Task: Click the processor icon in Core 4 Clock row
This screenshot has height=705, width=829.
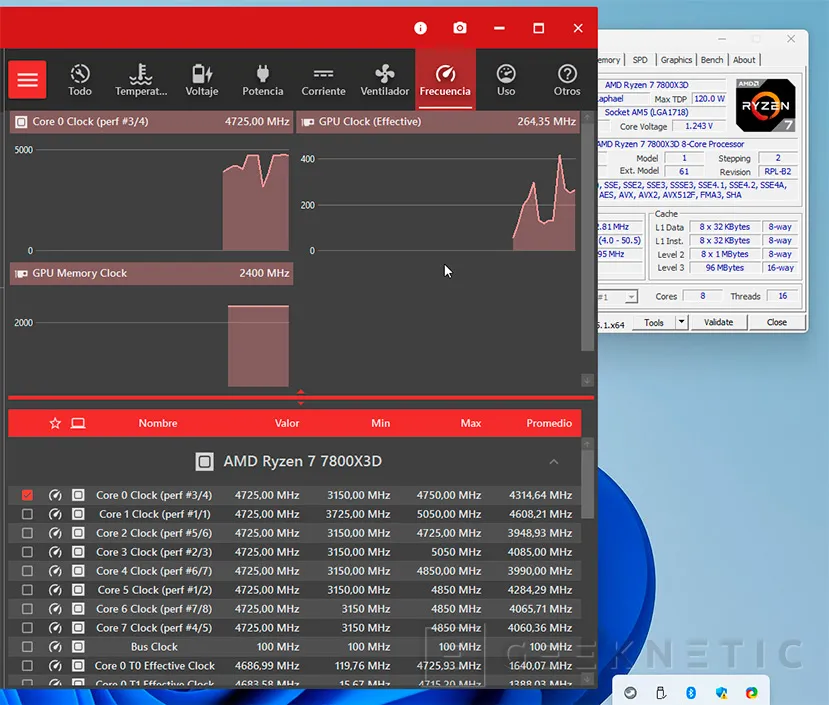Action: click(x=78, y=571)
